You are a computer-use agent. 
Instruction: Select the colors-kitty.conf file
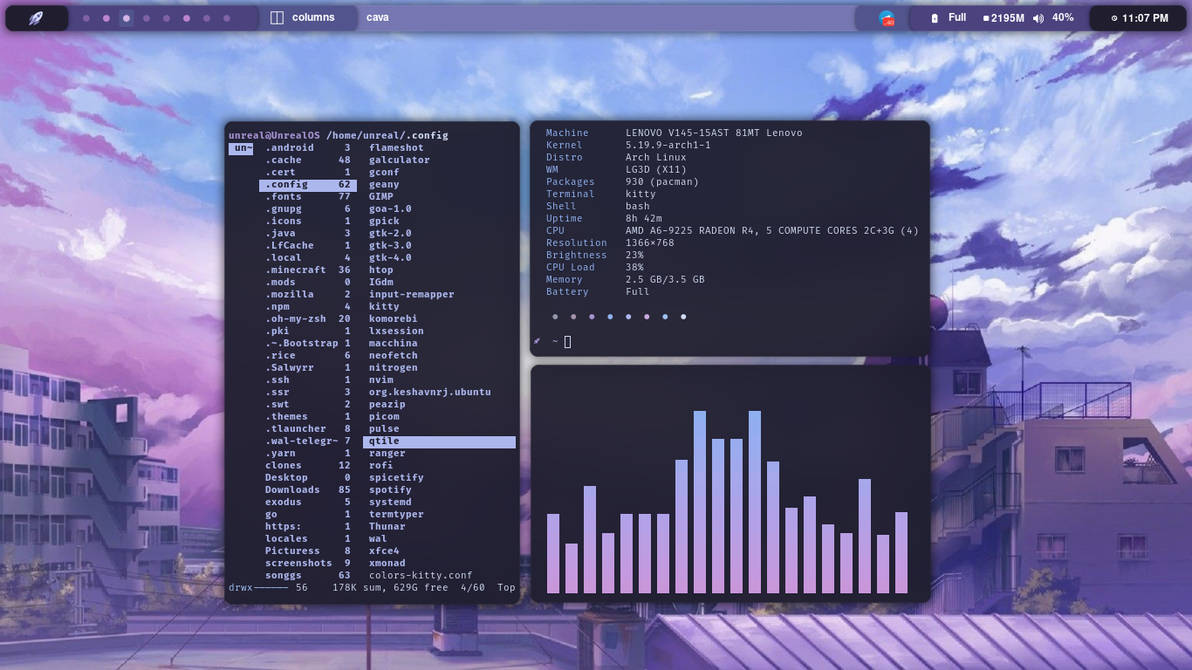[x=420, y=575]
